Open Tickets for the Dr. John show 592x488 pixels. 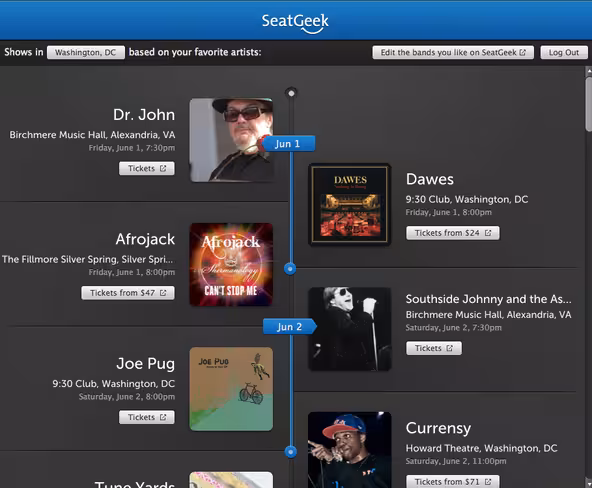click(x=147, y=168)
